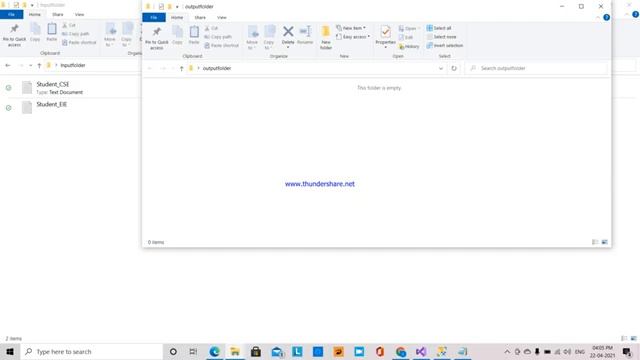Expand the Properties dropdown arrow

tap(385, 48)
